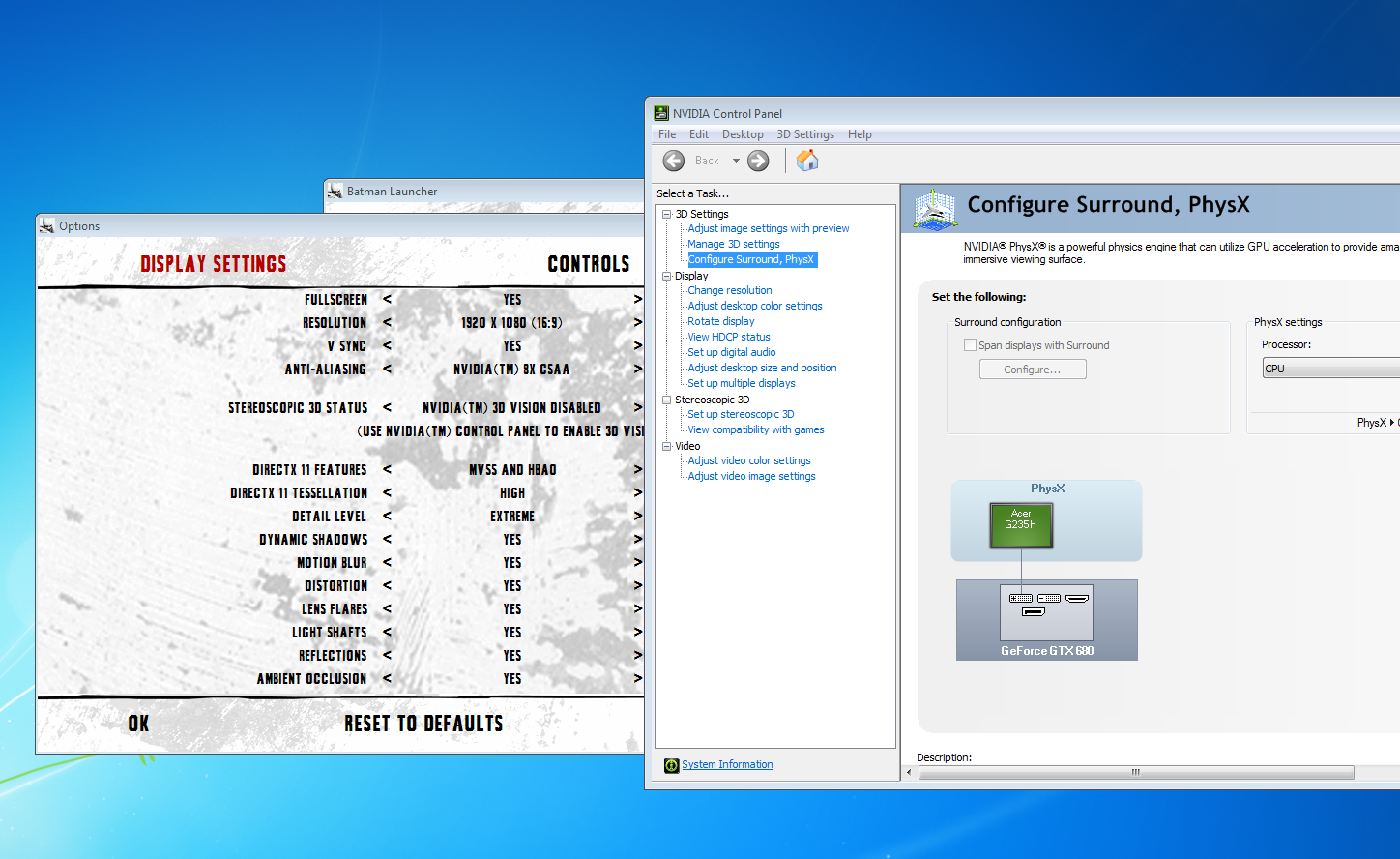Image resolution: width=1400 pixels, height=859 pixels.
Task: Collapse the Stereoscopic 3D tree node
Action: click(666, 400)
